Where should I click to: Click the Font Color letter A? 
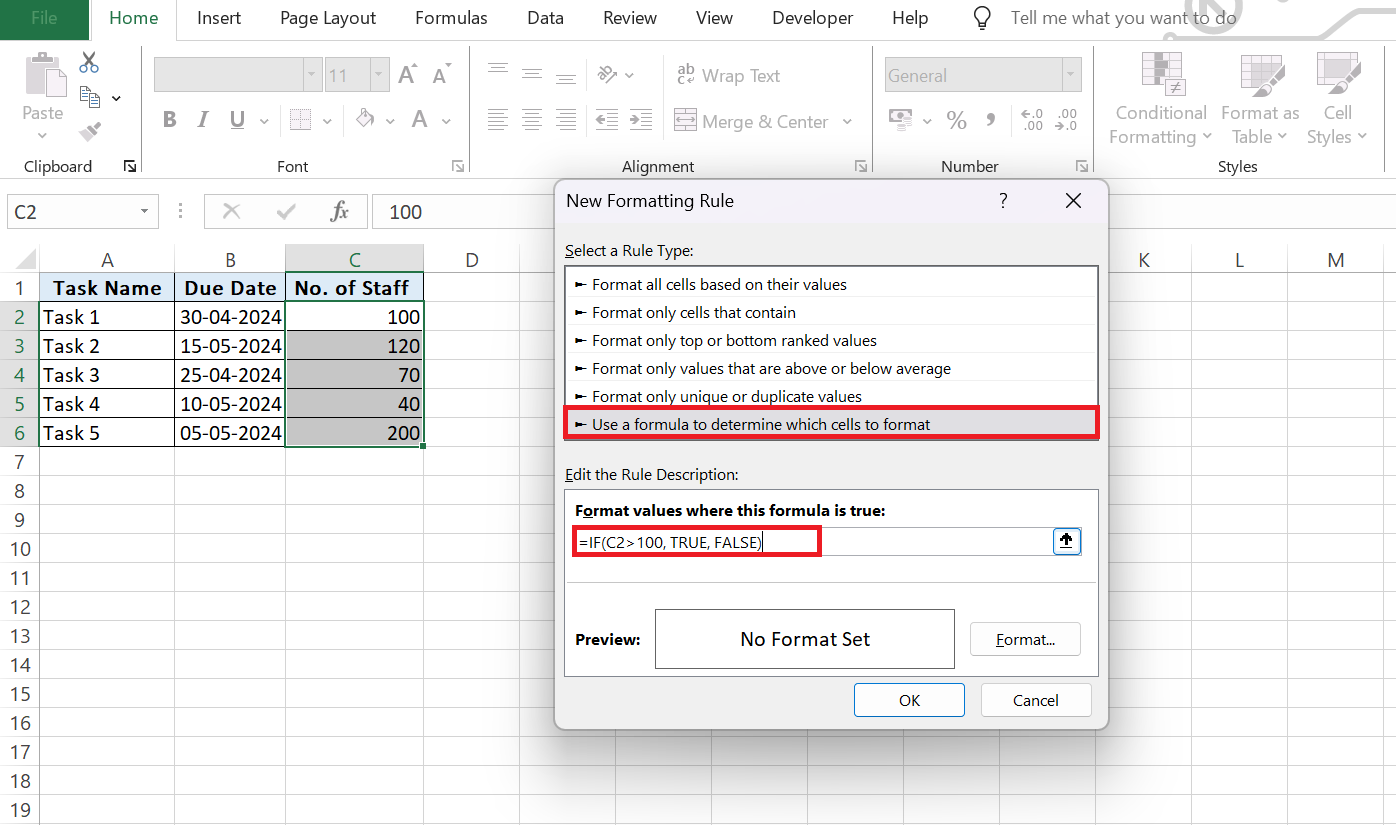click(x=419, y=120)
